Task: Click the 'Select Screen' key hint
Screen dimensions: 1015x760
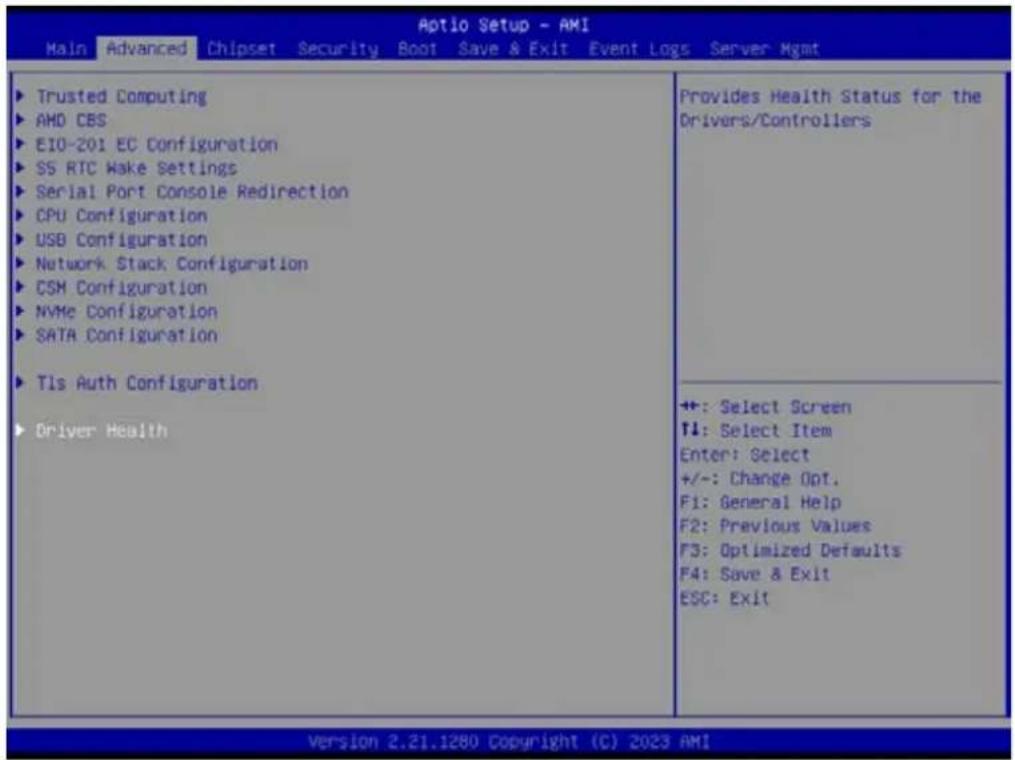Action: (766, 407)
